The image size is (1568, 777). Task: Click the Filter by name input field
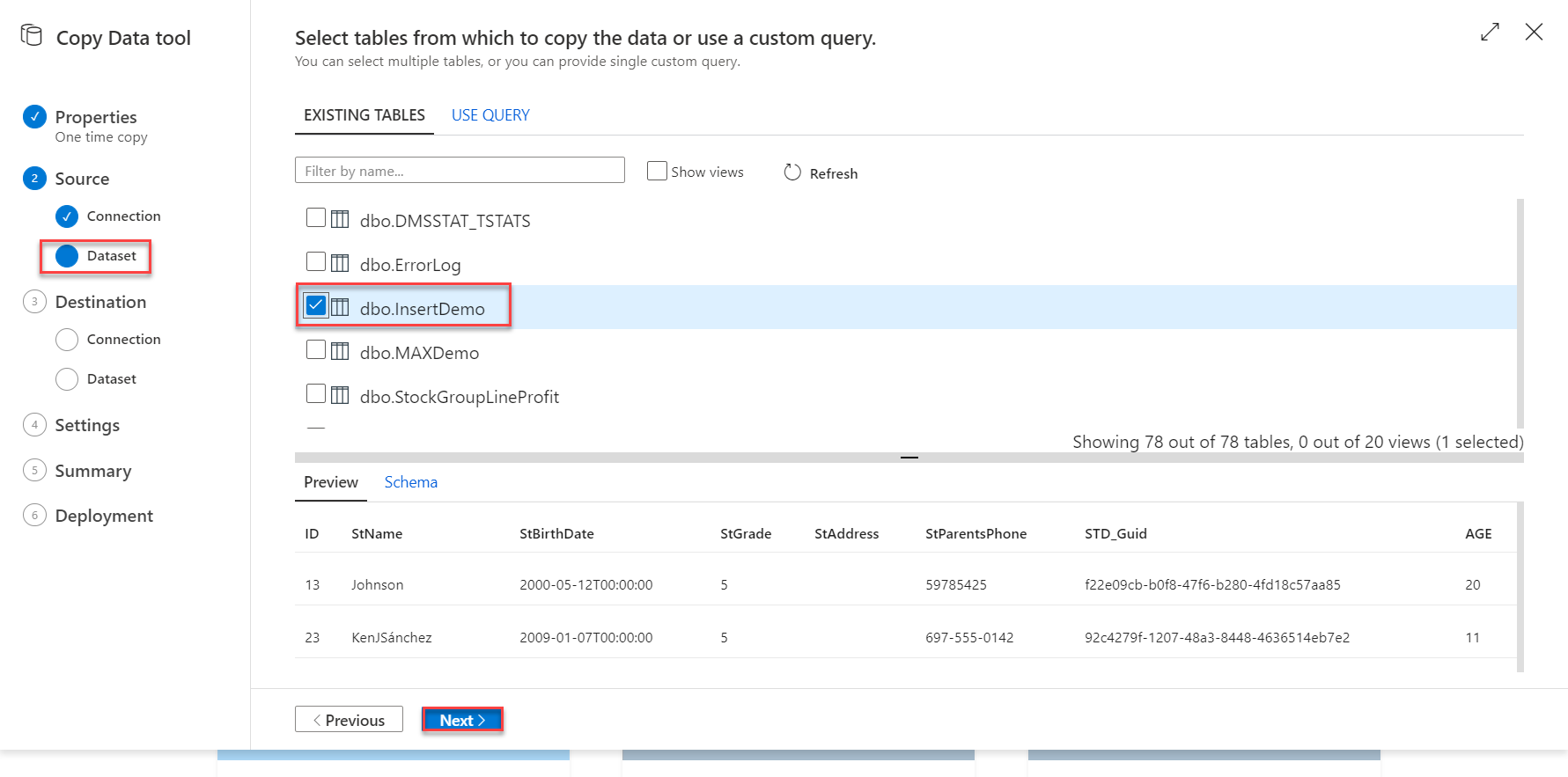[x=460, y=171]
